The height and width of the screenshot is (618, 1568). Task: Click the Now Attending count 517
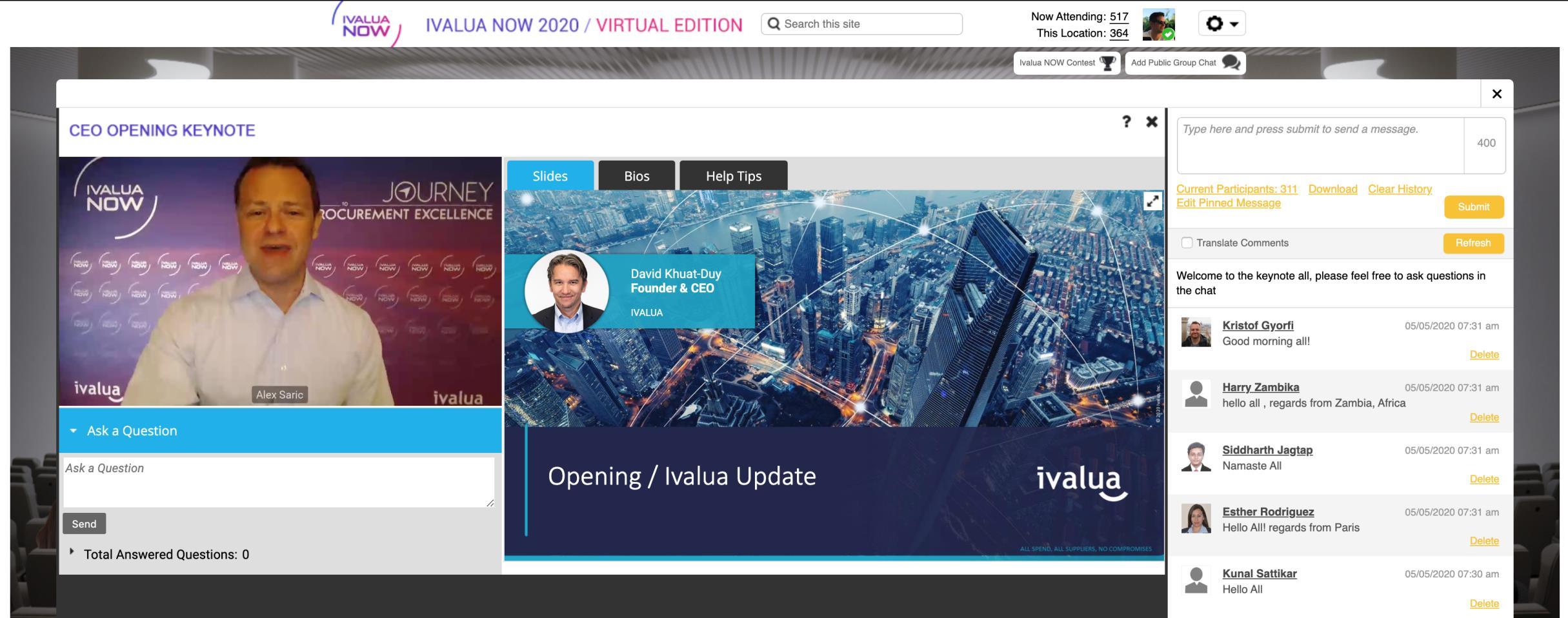coord(1119,17)
